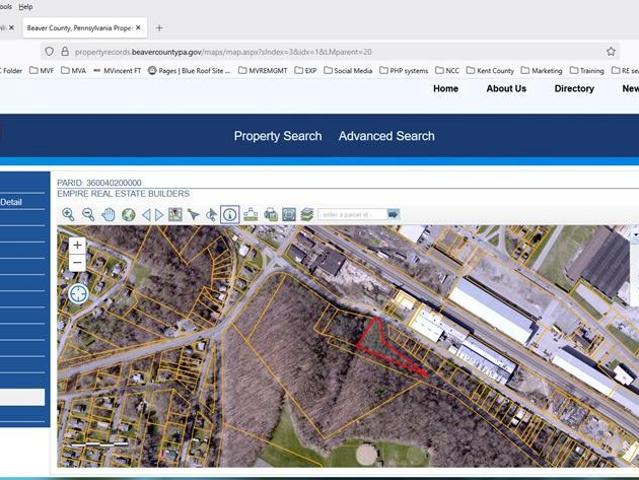Select the zoom out magnifier tool

88,214
